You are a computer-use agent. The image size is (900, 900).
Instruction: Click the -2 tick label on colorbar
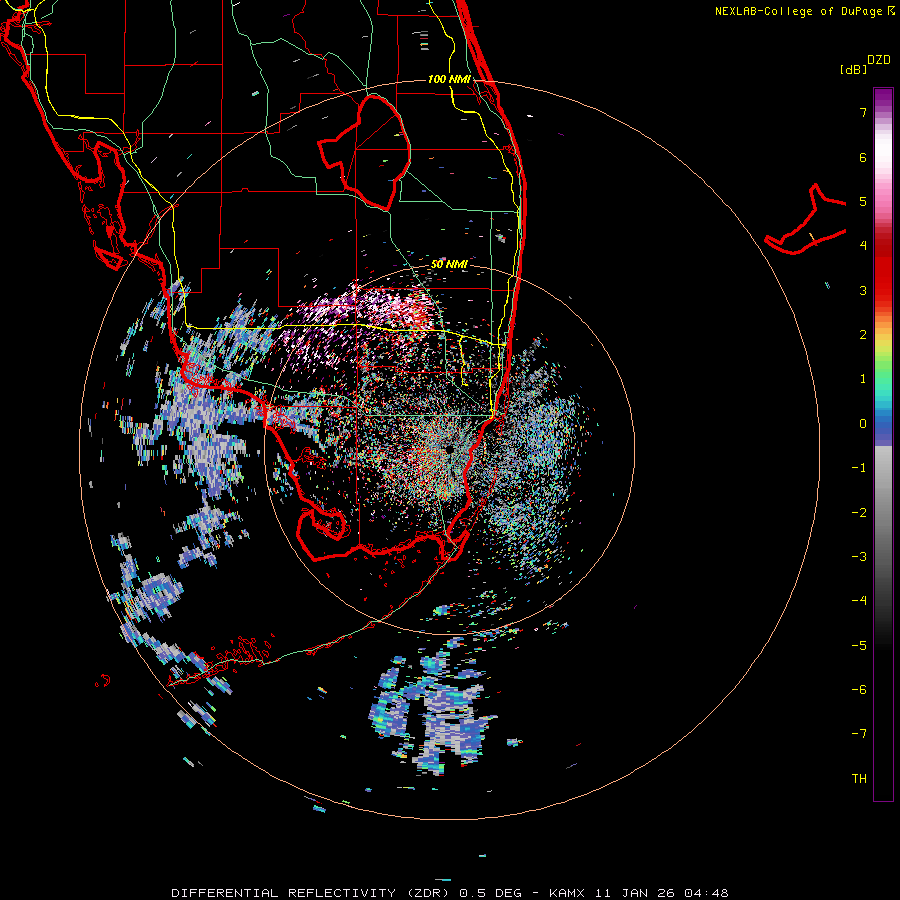pyautogui.click(x=859, y=513)
